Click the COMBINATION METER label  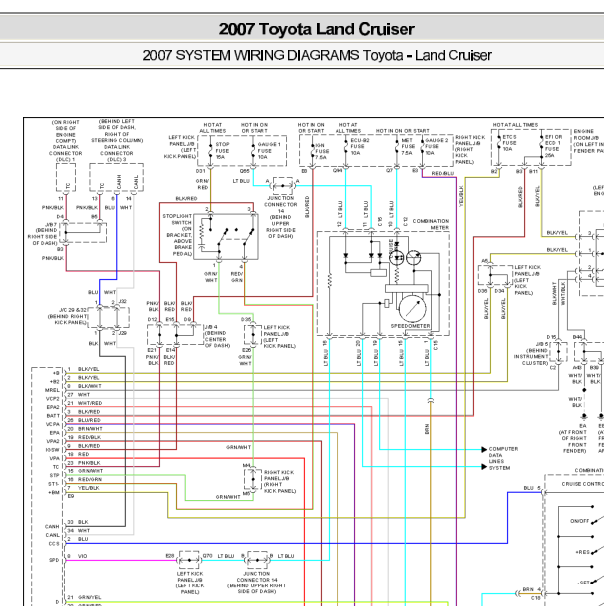(430, 224)
